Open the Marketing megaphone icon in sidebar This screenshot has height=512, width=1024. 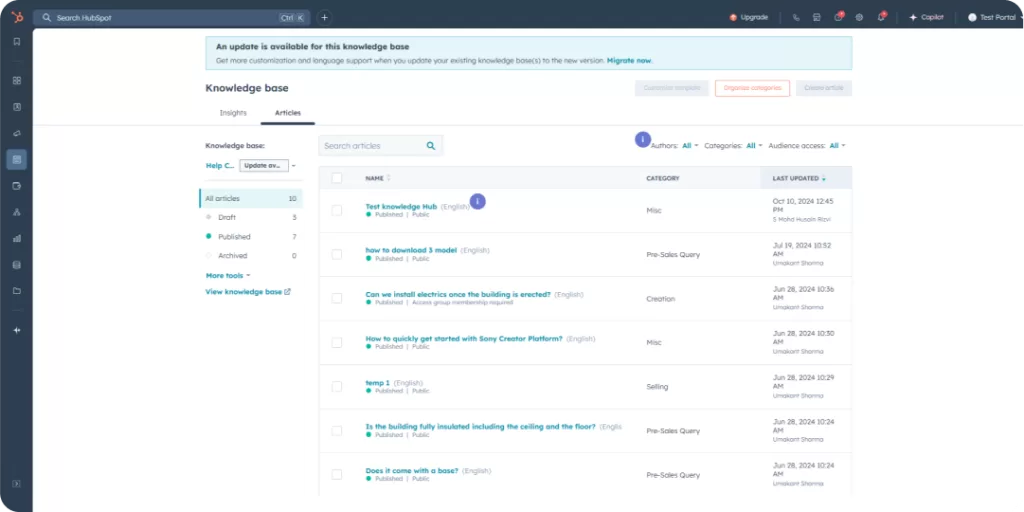point(17,133)
